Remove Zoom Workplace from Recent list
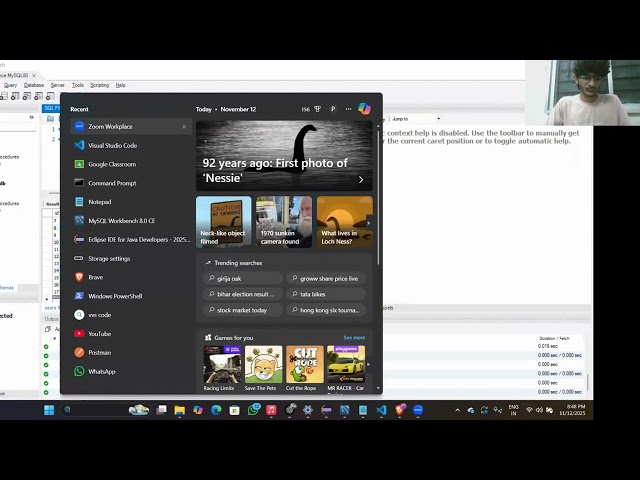This screenshot has height=480, width=640. pyautogui.click(x=184, y=127)
